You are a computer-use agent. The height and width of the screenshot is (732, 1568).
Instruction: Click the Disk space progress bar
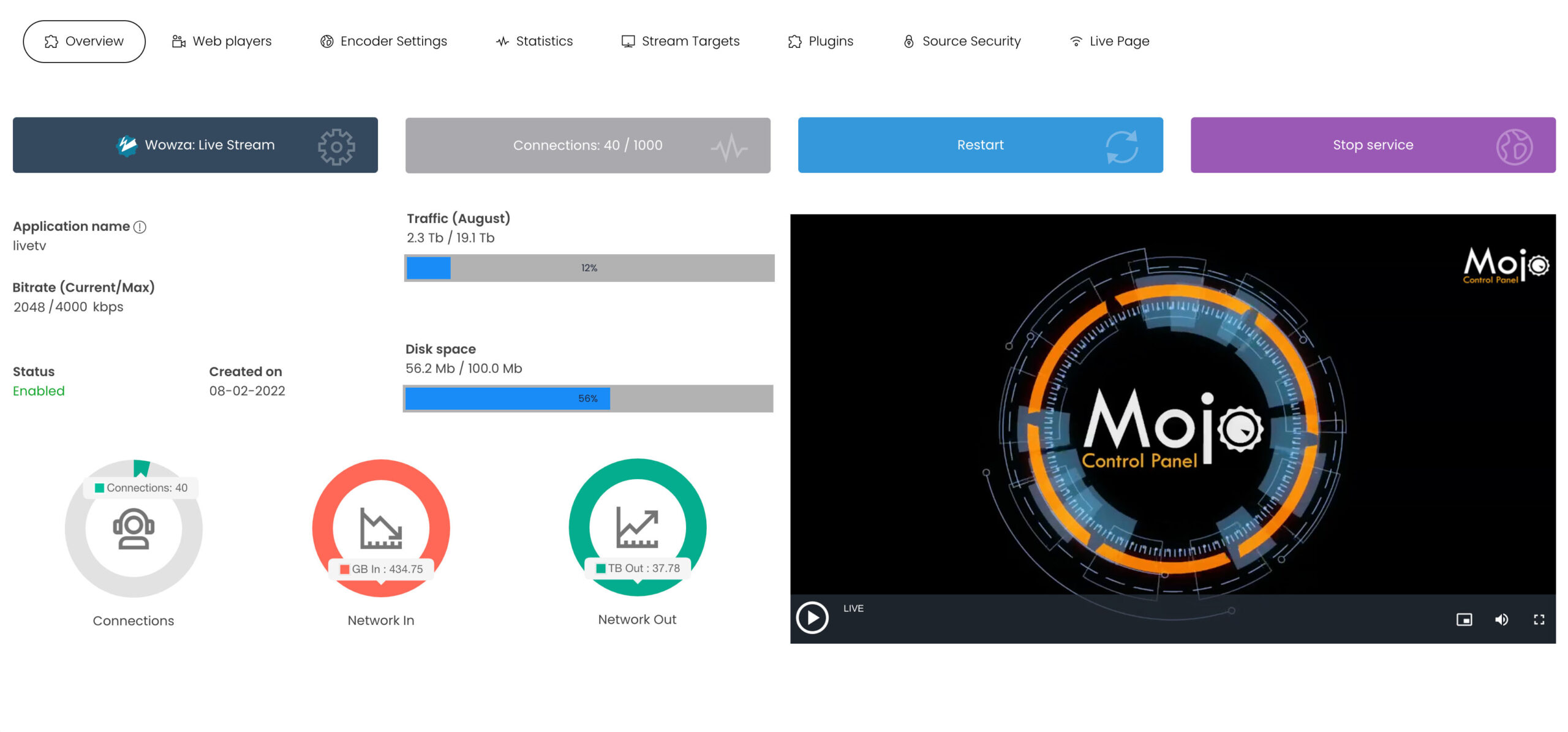588,399
